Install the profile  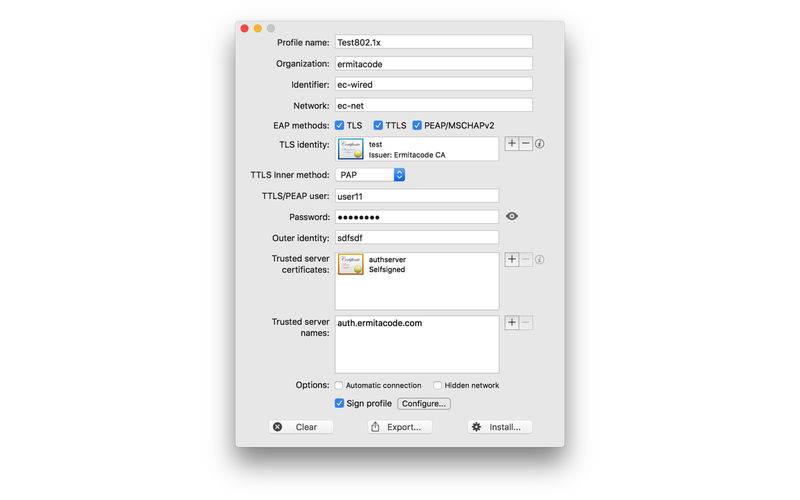499,427
